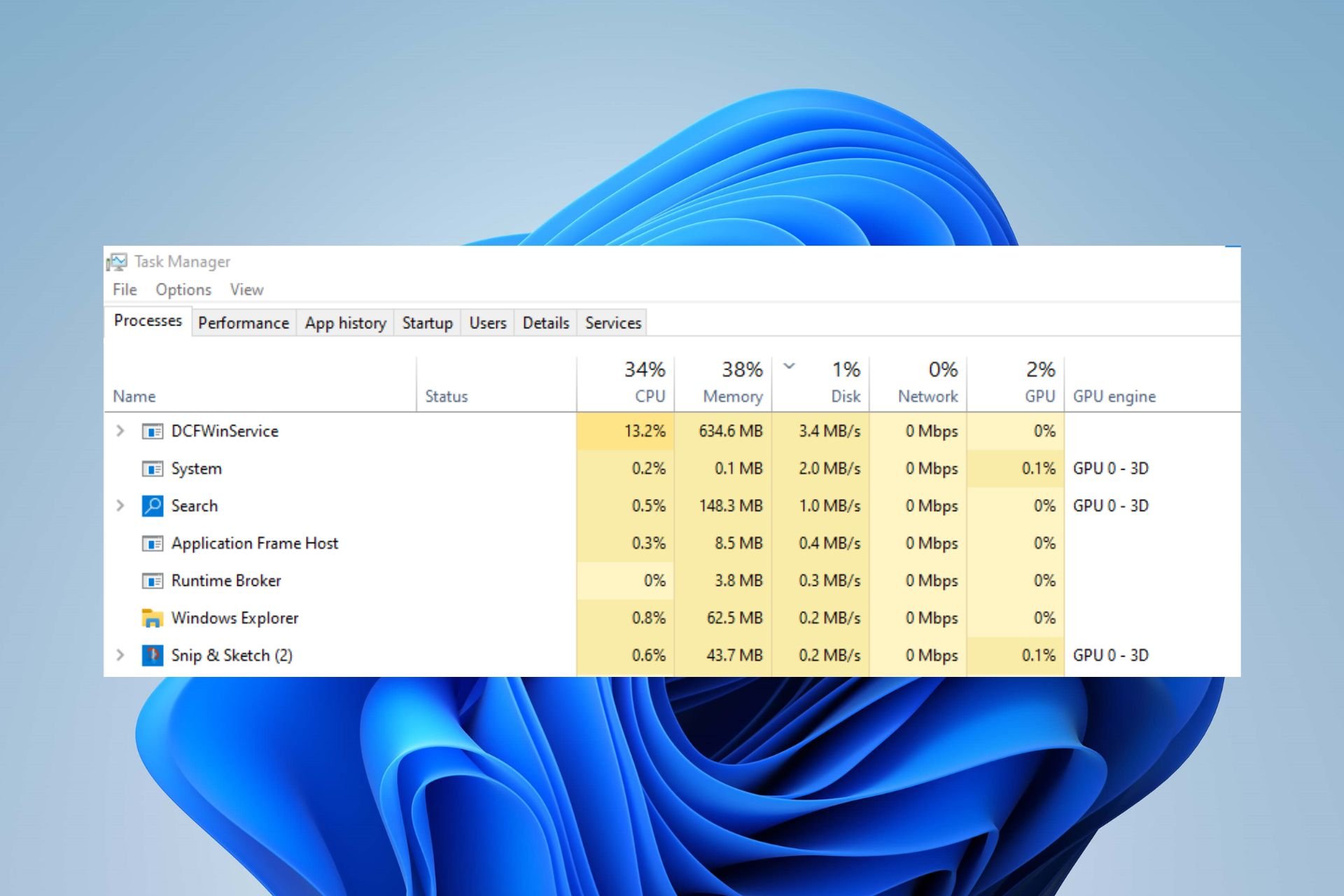Click the 13.2% CPU value
The width and height of the screenshot is (1344, 896).
[645, 431]
